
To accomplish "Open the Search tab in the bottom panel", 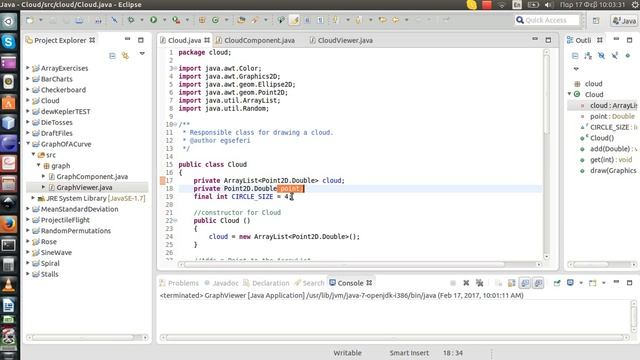I will (309, 283).
